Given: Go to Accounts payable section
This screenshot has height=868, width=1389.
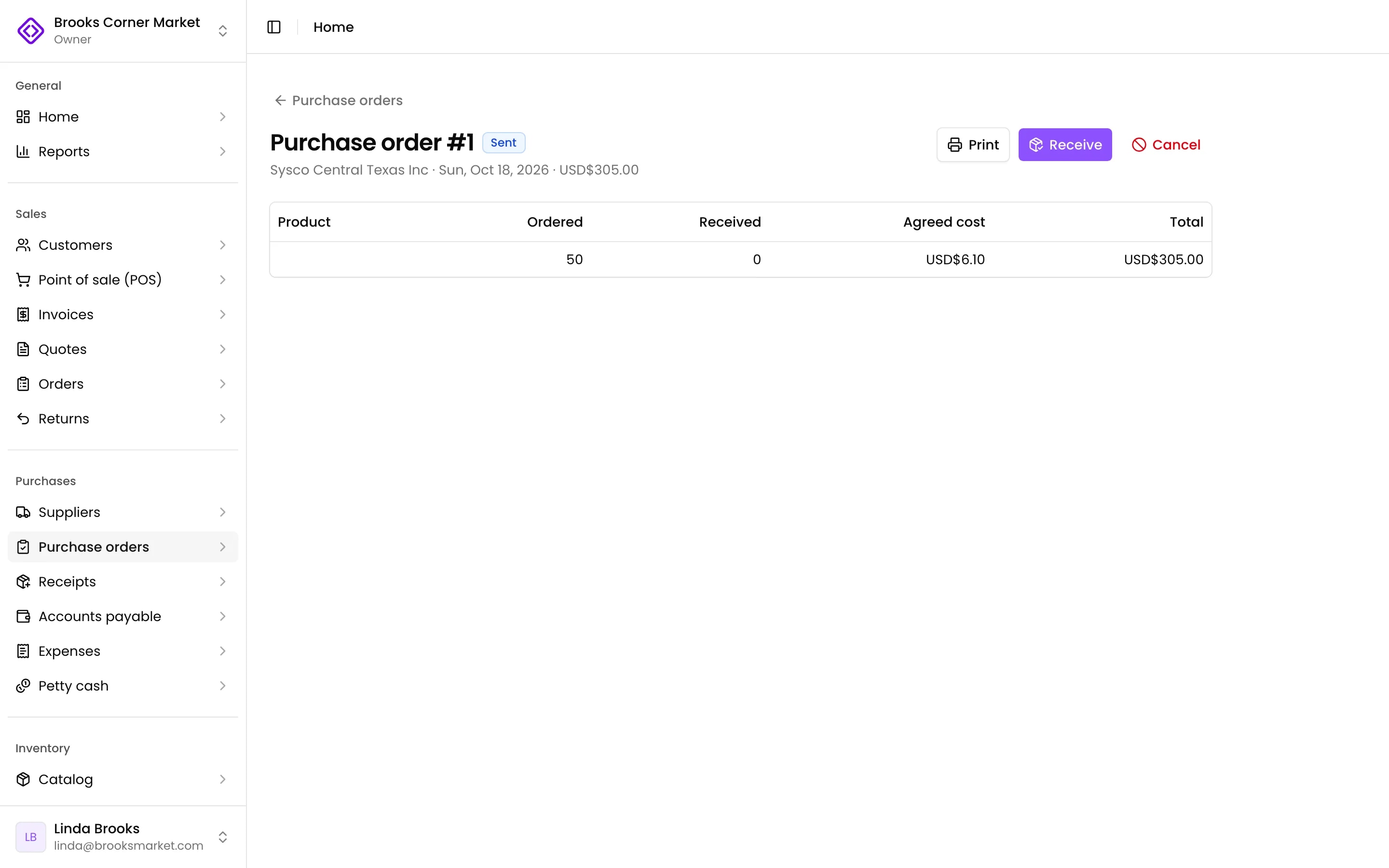Looking at the screenshot, I should coord(123,617).
